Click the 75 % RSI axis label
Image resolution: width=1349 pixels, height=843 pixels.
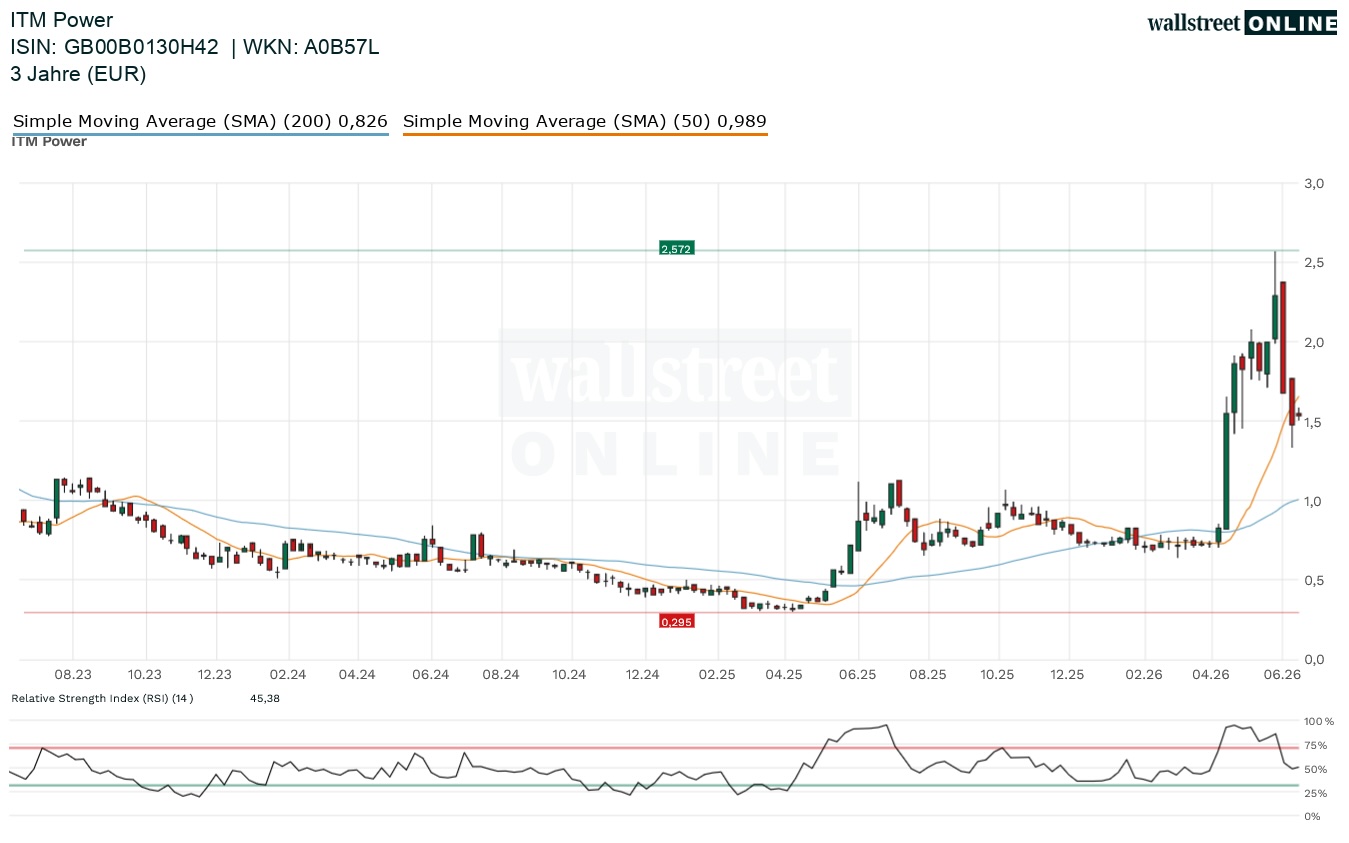[1317, 745]
